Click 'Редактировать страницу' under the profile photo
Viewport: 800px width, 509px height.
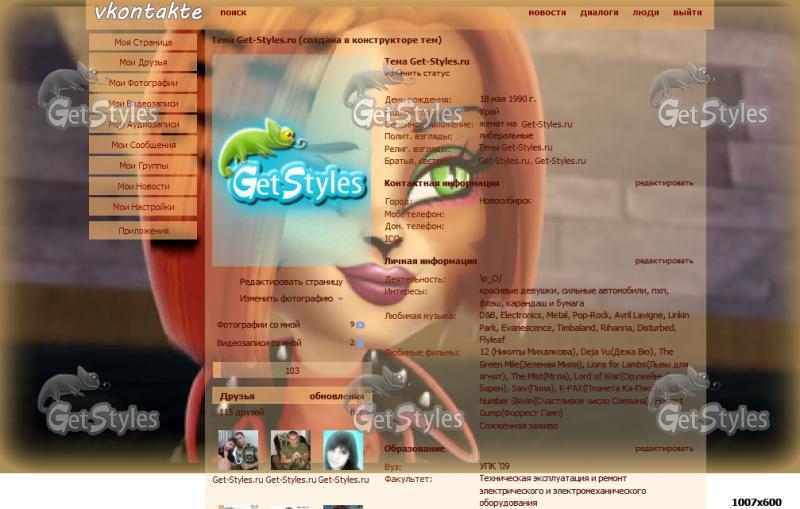(x=291, y=282)
